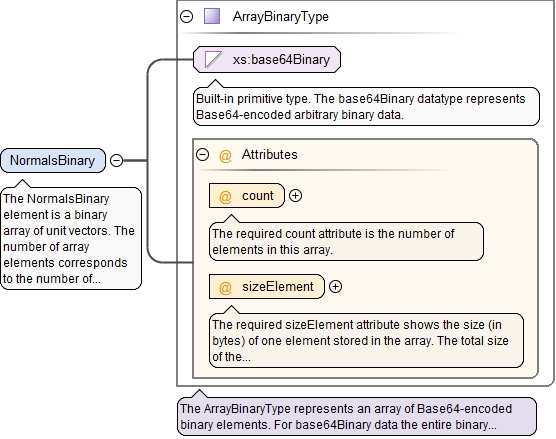Click the count attribute description note
Screen dimensions: 556x439
(346, 241)
